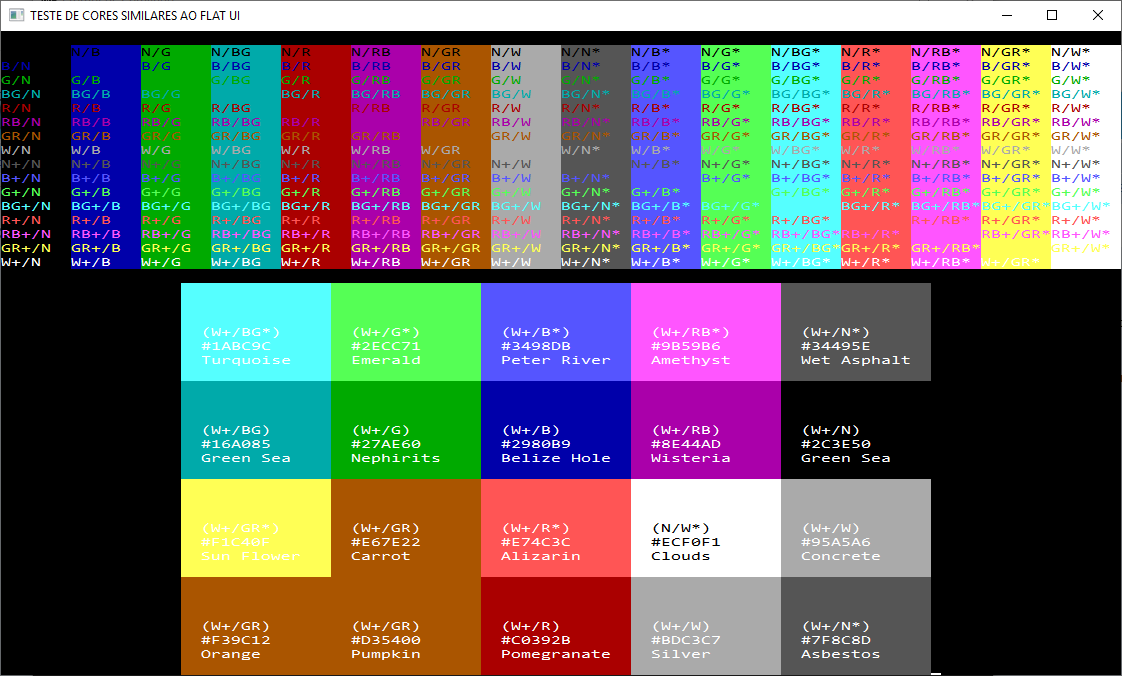Pick the Peter River color swatch
This screenshot has height=676, width=1122.
(x=556, y=332)
